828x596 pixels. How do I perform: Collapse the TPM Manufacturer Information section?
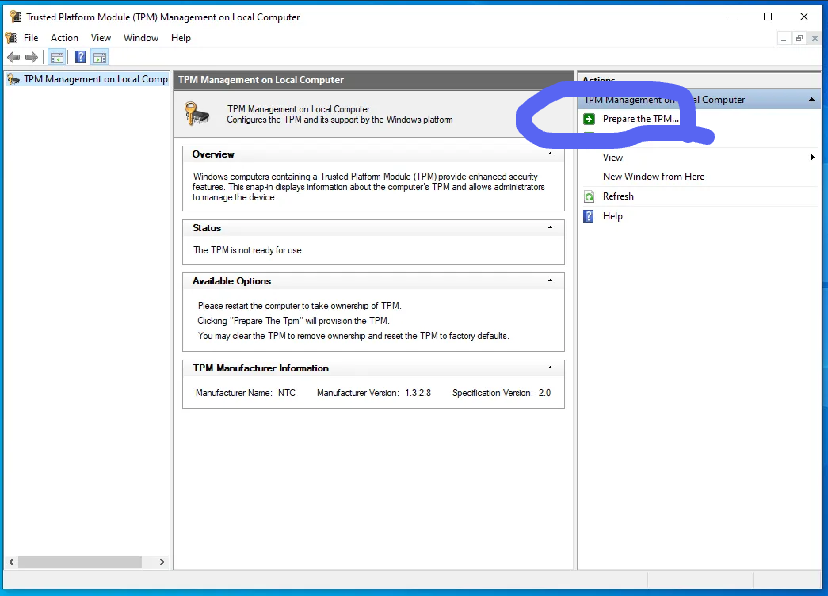click(550, 367)
